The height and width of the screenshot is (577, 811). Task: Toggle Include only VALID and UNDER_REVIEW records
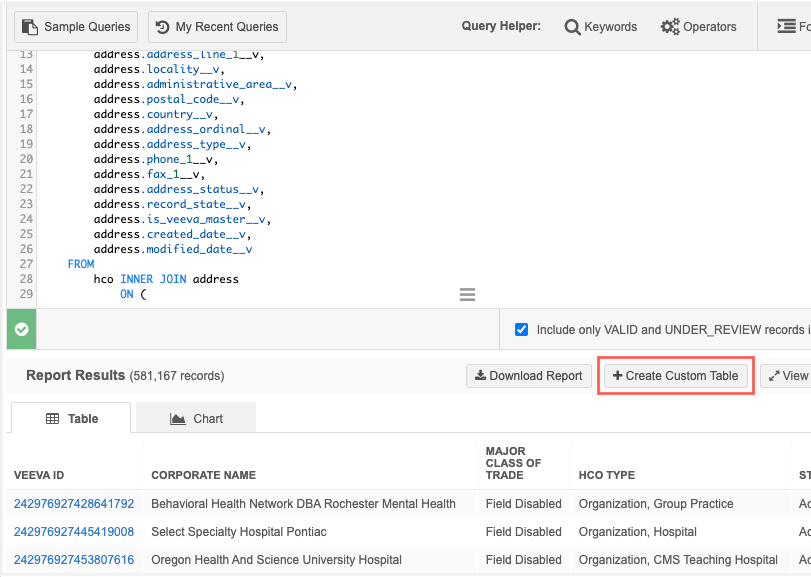[x=521, y=329]
